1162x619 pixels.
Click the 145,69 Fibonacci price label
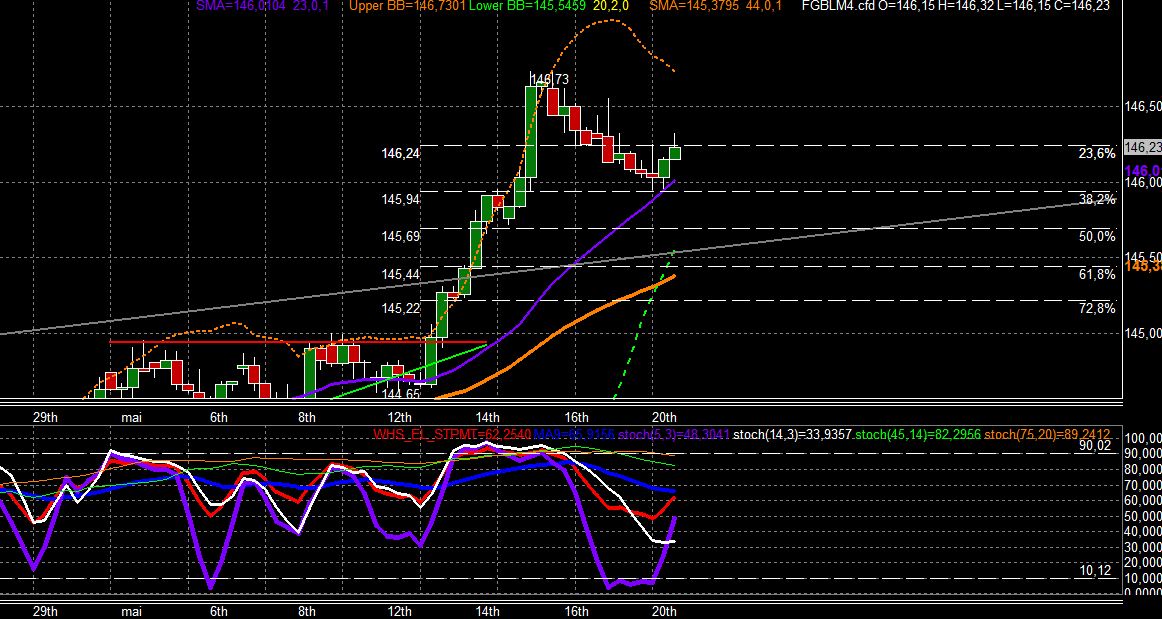400,236
